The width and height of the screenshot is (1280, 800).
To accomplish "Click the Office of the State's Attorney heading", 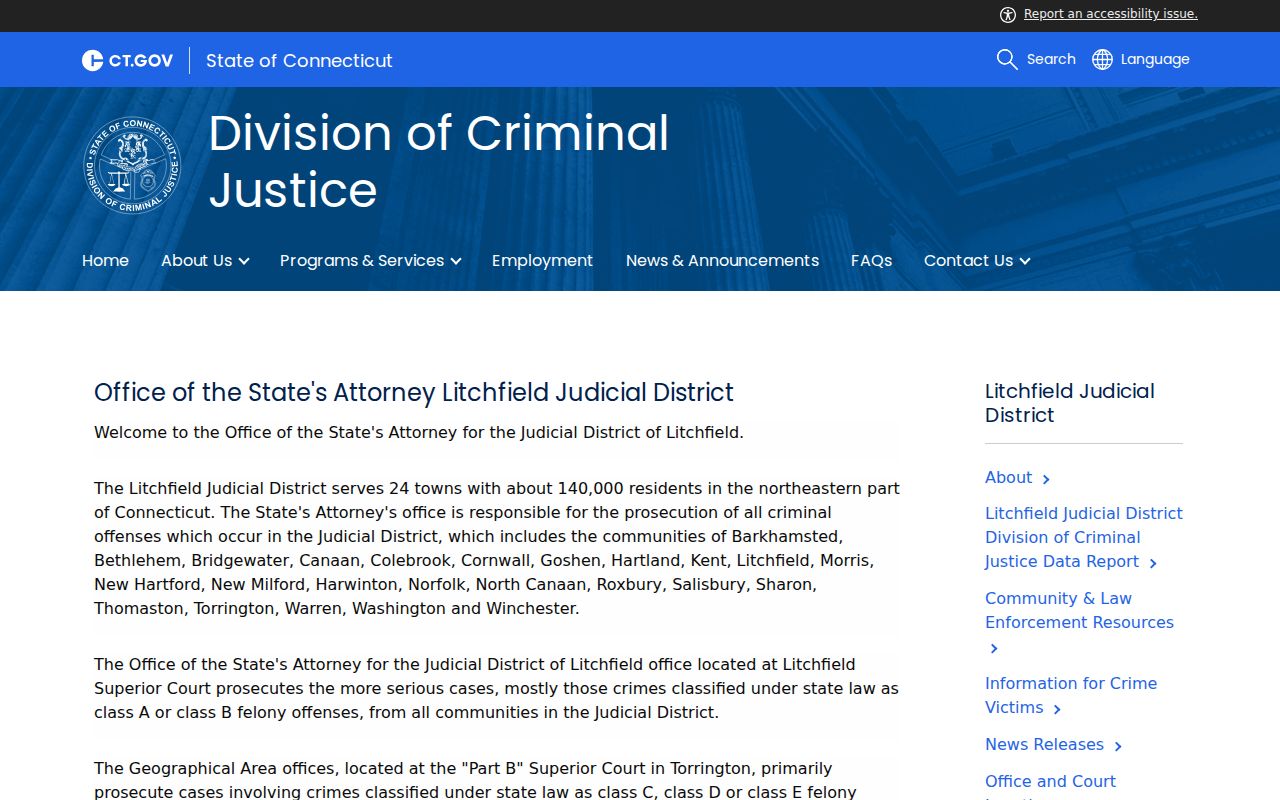I will pos(414,392).
